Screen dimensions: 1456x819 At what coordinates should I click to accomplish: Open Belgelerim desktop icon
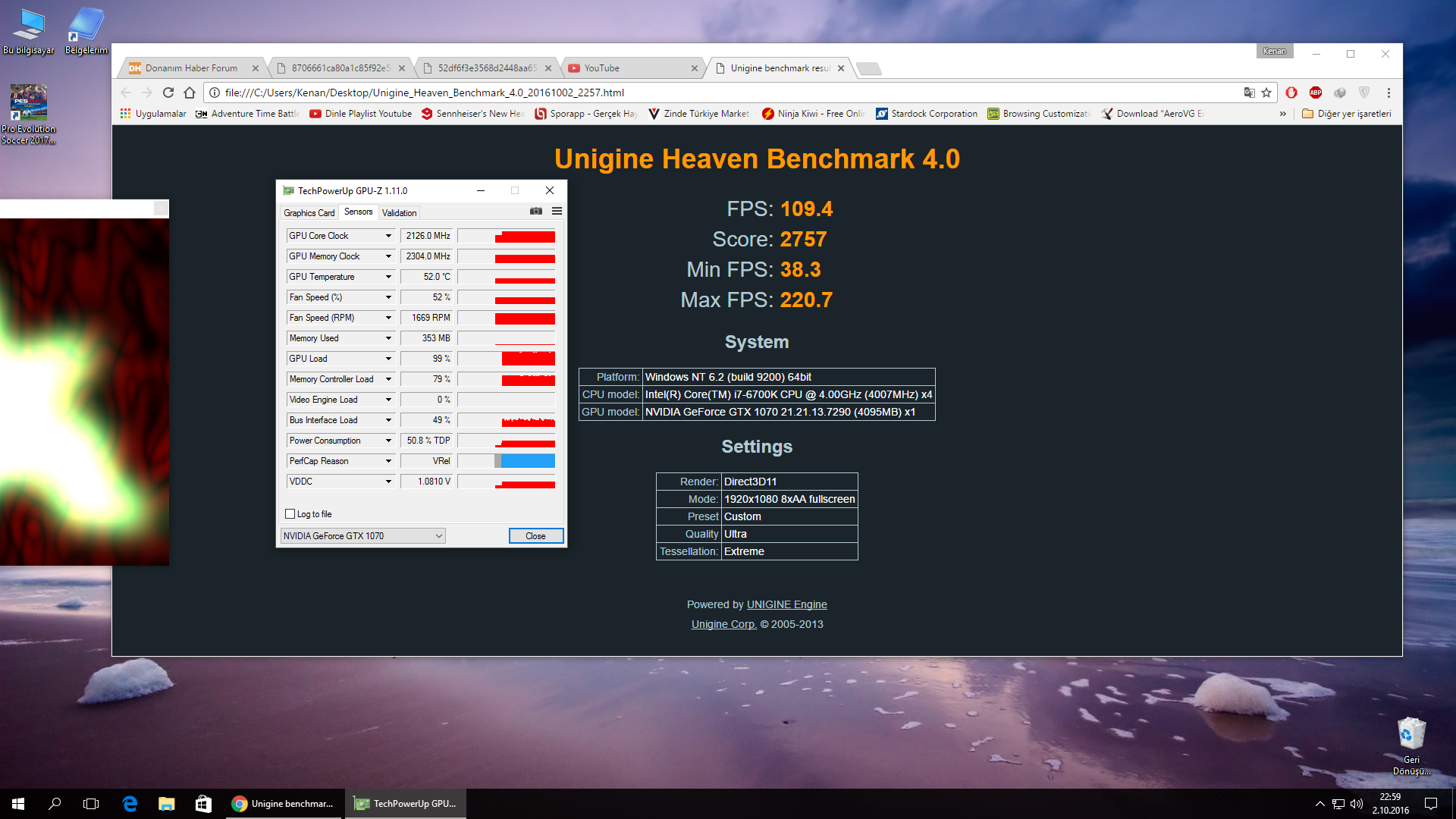pos(86,31)
